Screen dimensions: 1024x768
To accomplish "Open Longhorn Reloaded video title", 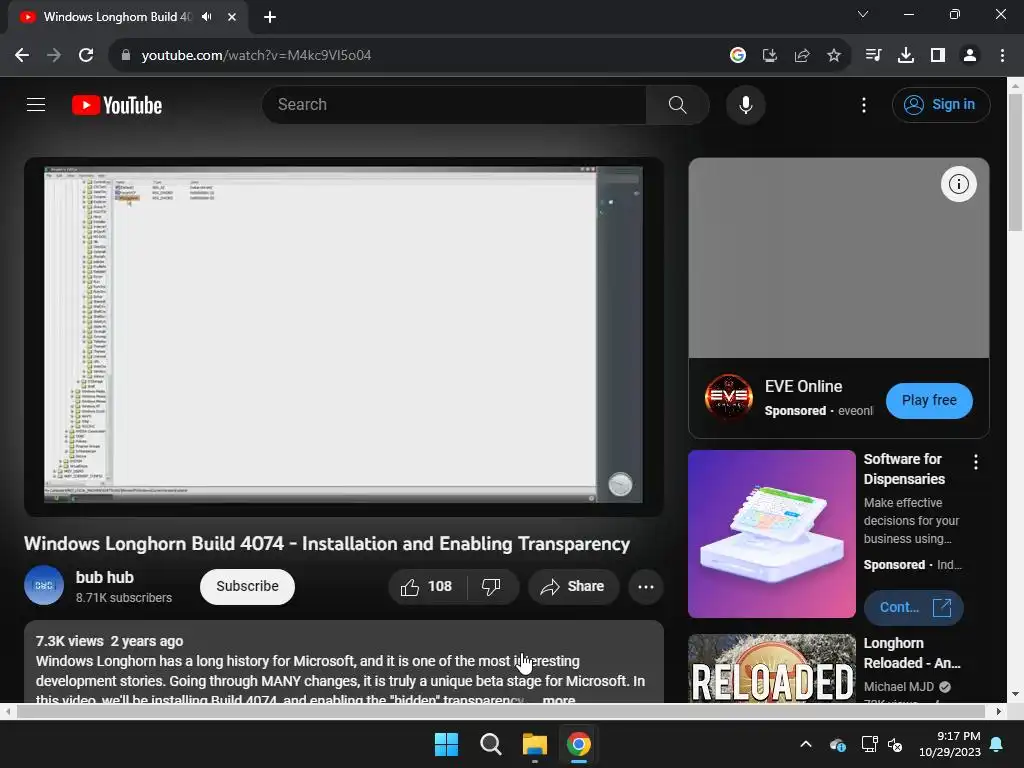I will pyautogui.click(x=912, y=653).
